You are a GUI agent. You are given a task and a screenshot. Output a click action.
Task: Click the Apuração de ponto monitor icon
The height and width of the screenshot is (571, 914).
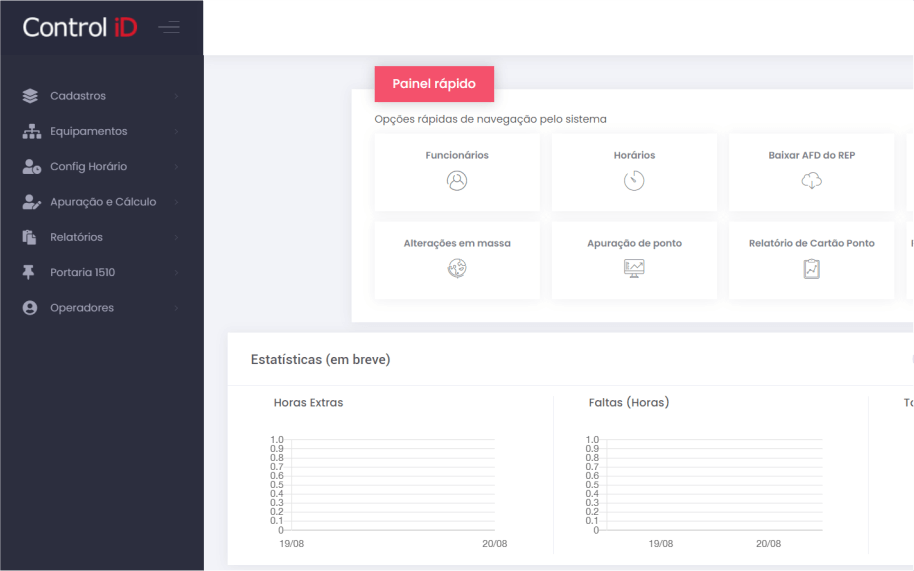[x=634, y=269]
